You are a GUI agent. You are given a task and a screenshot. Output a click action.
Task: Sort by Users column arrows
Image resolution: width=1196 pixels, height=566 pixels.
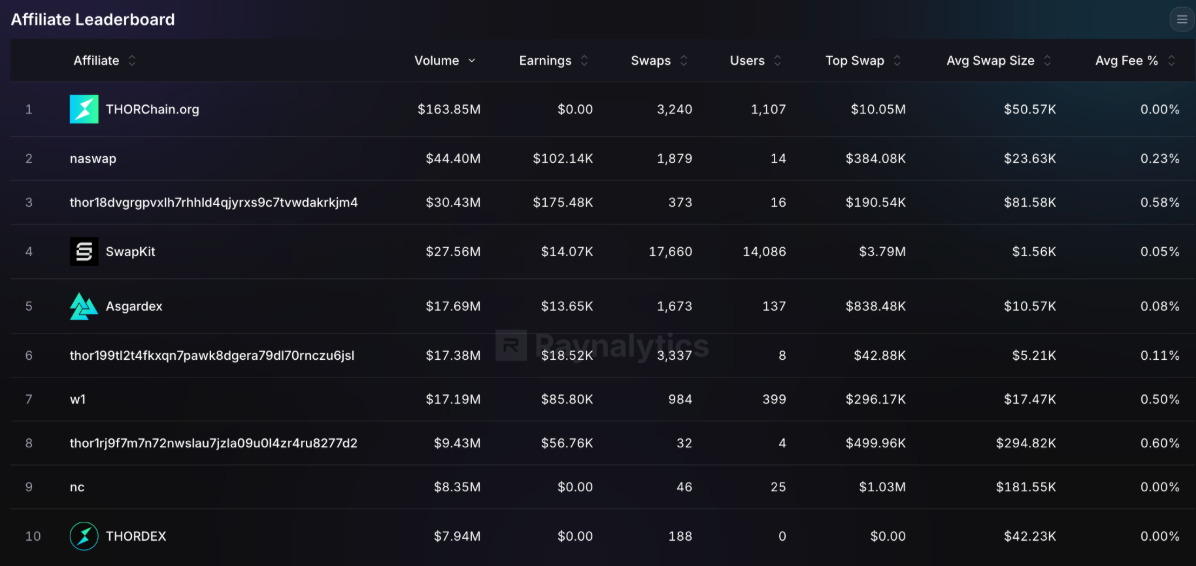click(777, 61)
